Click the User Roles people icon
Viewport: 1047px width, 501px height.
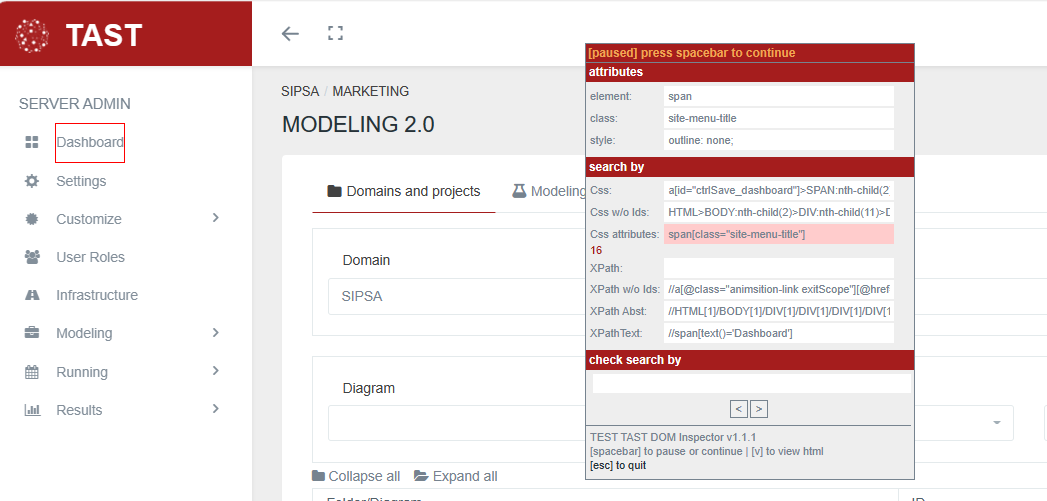[32, 257]
